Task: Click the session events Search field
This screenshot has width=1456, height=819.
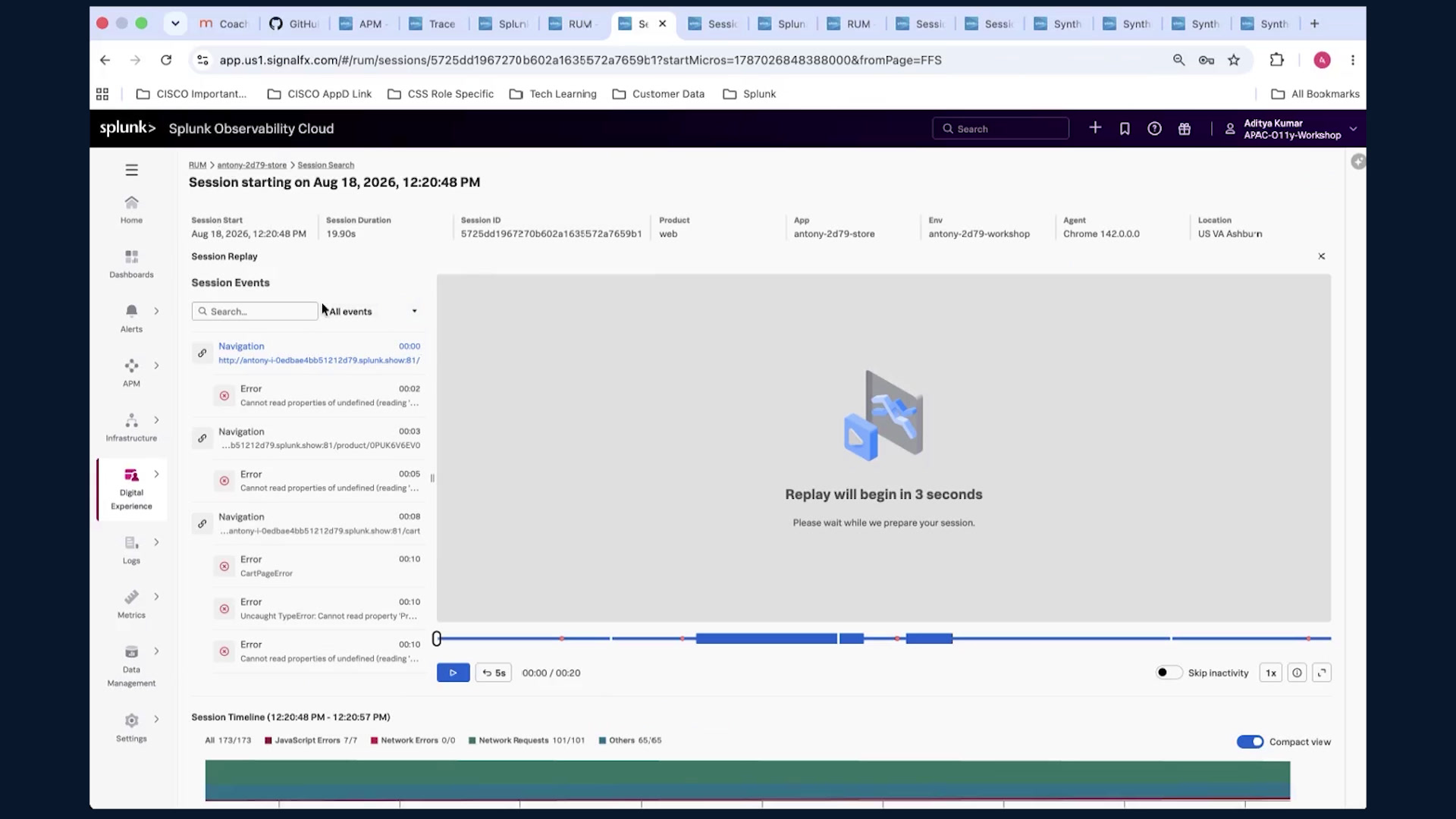Action: pos(255,312)
